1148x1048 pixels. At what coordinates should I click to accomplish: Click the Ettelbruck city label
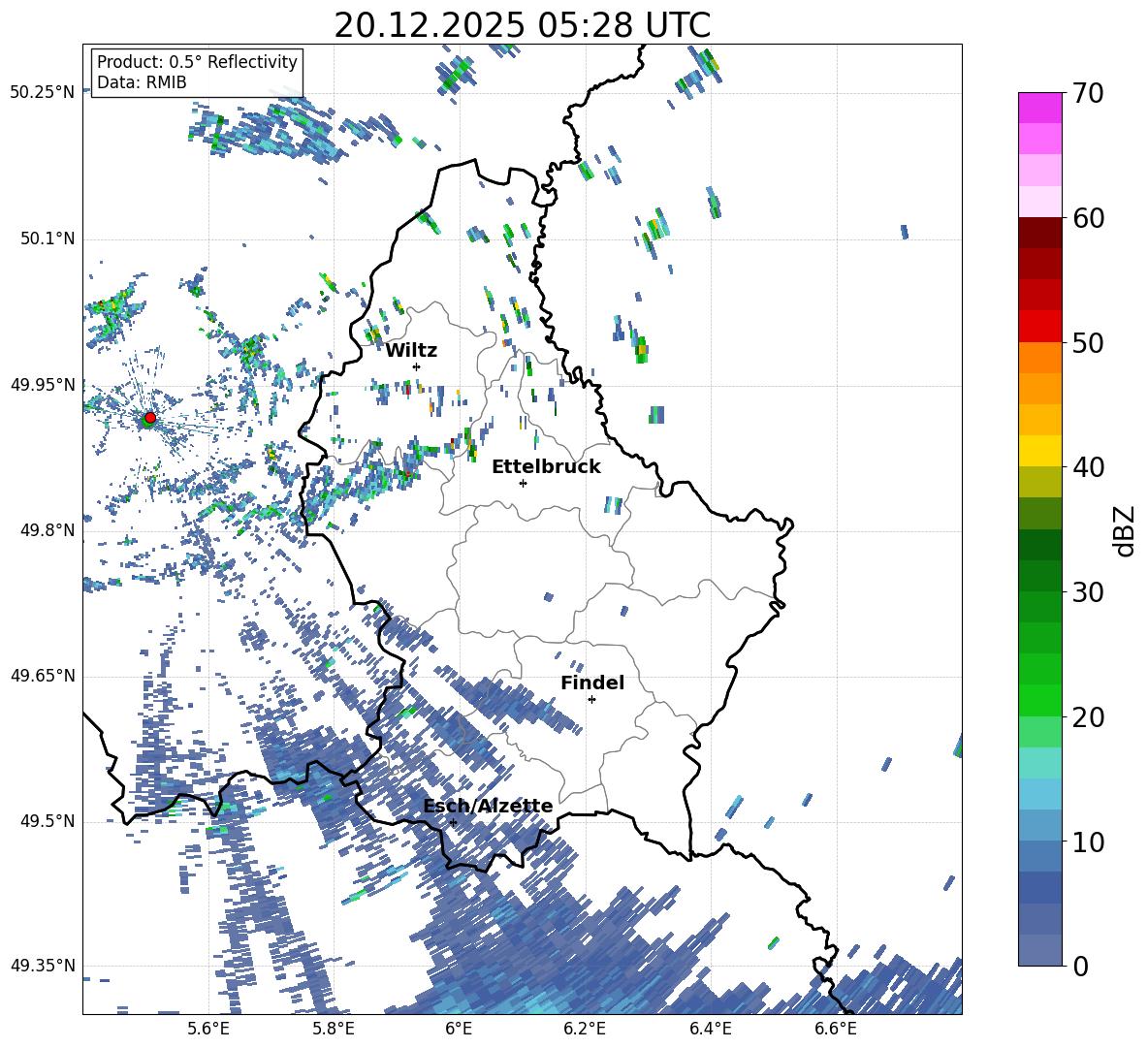546,467
